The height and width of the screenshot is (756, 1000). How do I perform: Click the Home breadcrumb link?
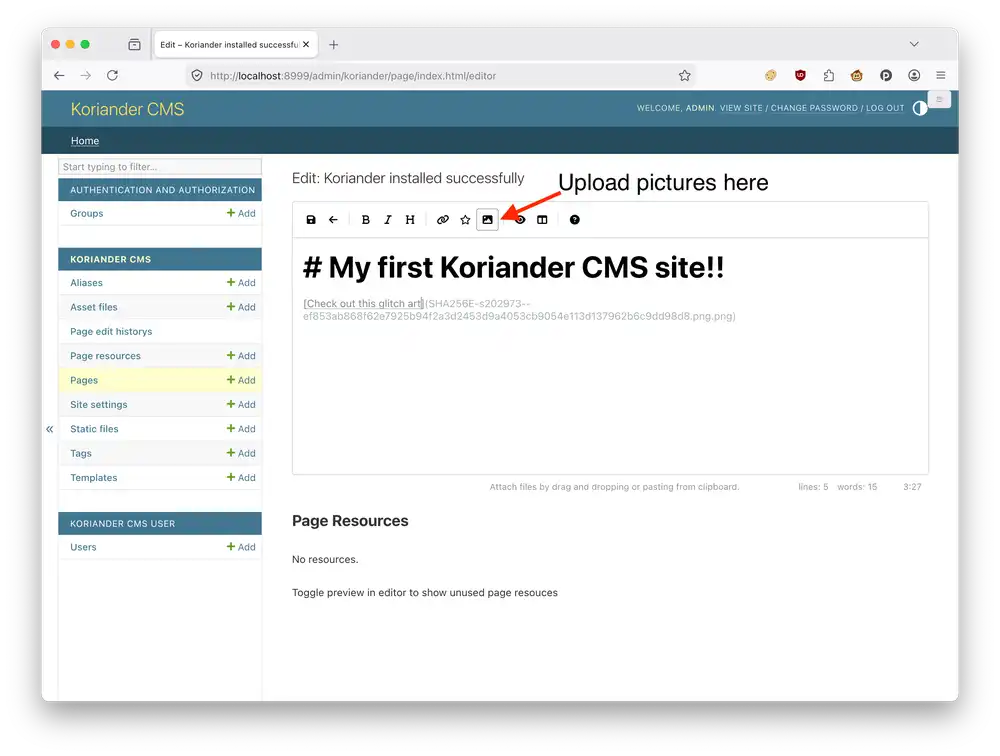click(85, 140)
